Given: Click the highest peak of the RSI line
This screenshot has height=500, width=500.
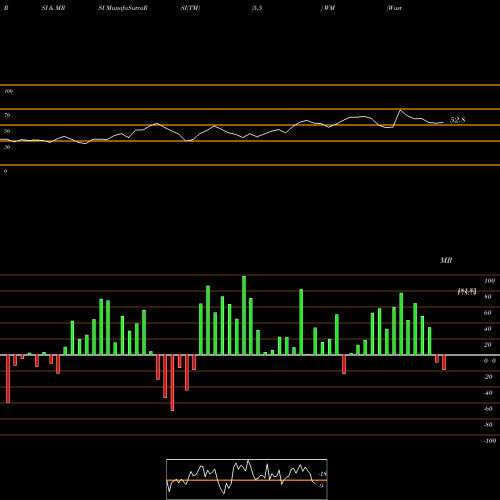Looking at the screenshot, I should pyautogui.click(x=400, y=110).
